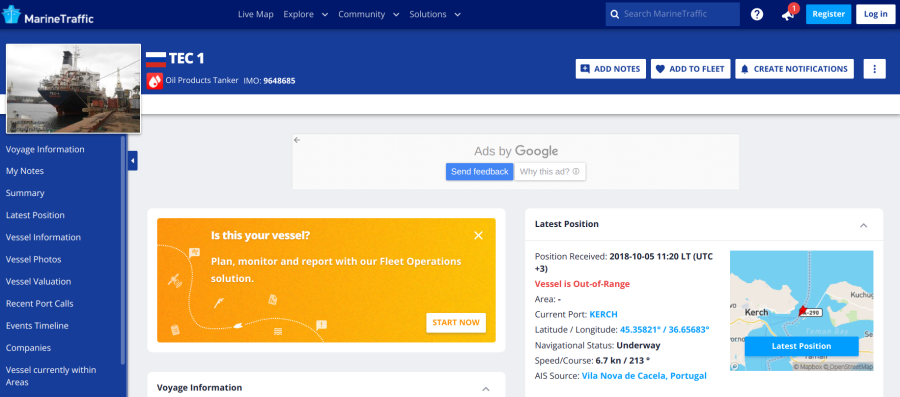Collapse the left sidebar with arrow tab

pyautogui.click(x=133, y=161)
